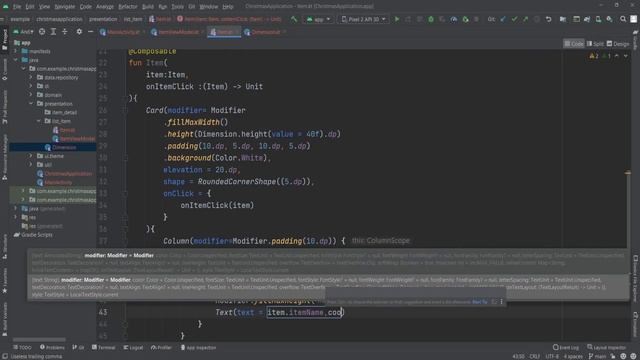The width and height of the screenshot is (640, 360).
Task: Open the Problems tool window
Action: point(52,347)
